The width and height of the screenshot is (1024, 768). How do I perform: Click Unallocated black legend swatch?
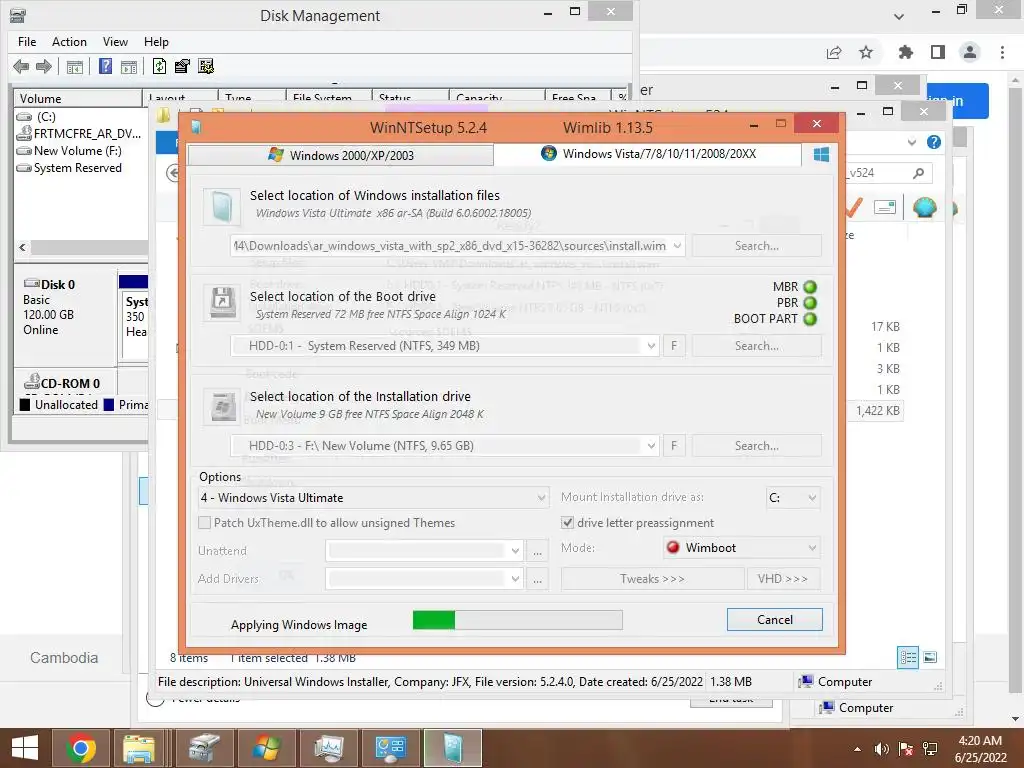click(x=25, y=405)
